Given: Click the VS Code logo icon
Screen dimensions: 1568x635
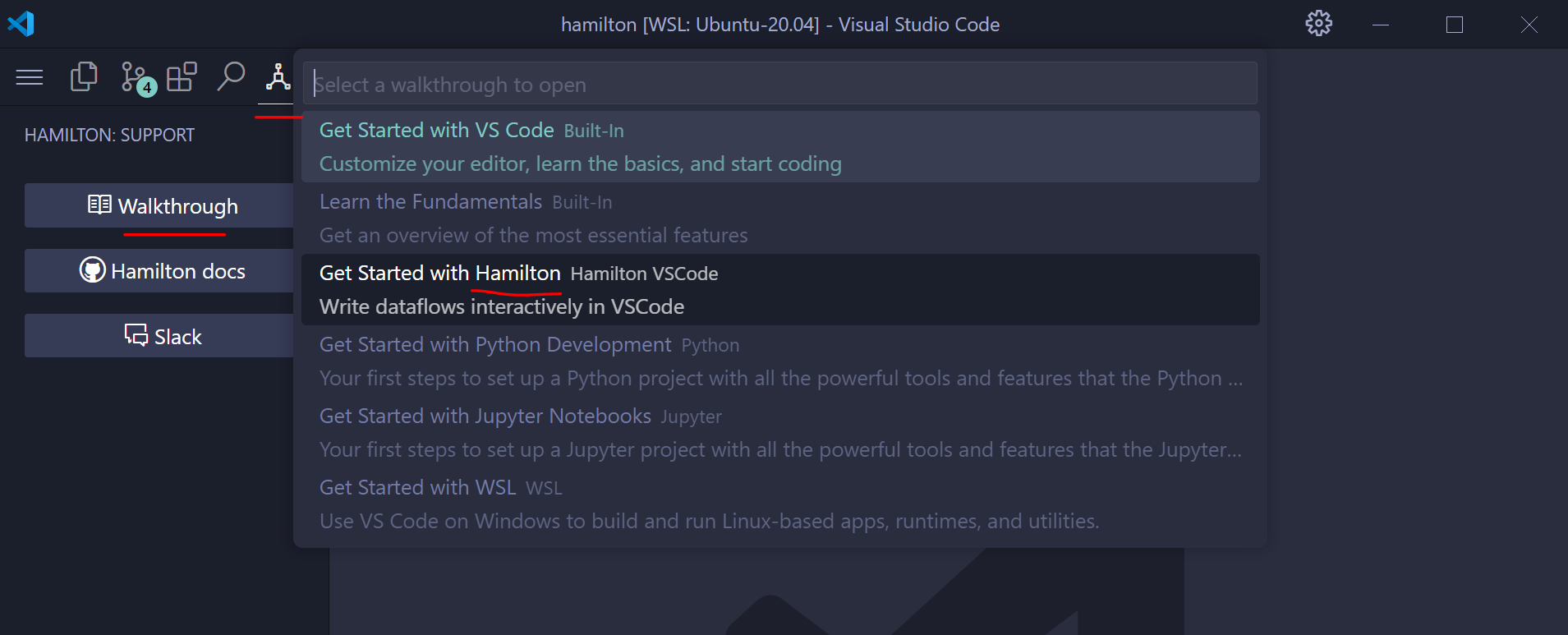Looking at the screenshot, I should (21, 24).
